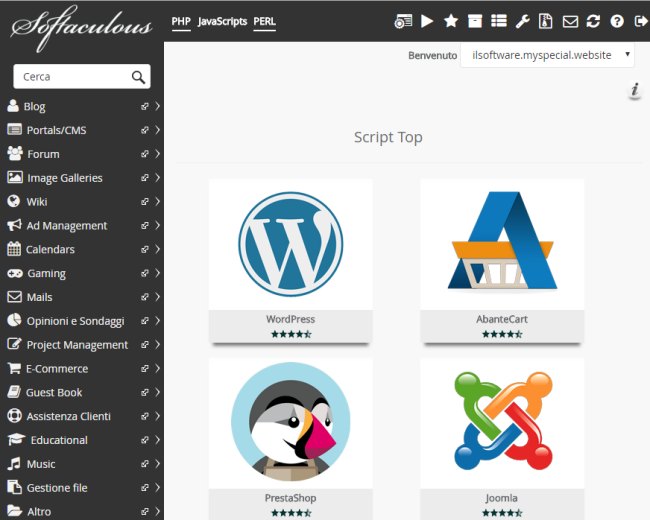Open the control panel icon in the toolbar
The height and width of the screenshot is (520, 650).
[x=403, y=21]
